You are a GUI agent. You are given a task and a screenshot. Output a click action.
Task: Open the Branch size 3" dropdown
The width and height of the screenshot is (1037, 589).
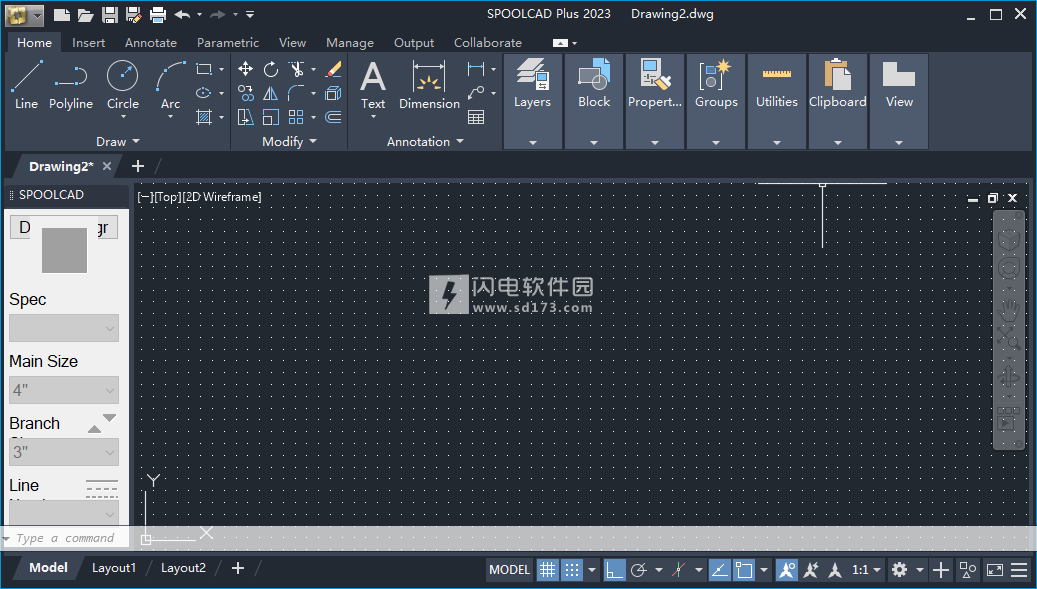(x=64, y=452)
